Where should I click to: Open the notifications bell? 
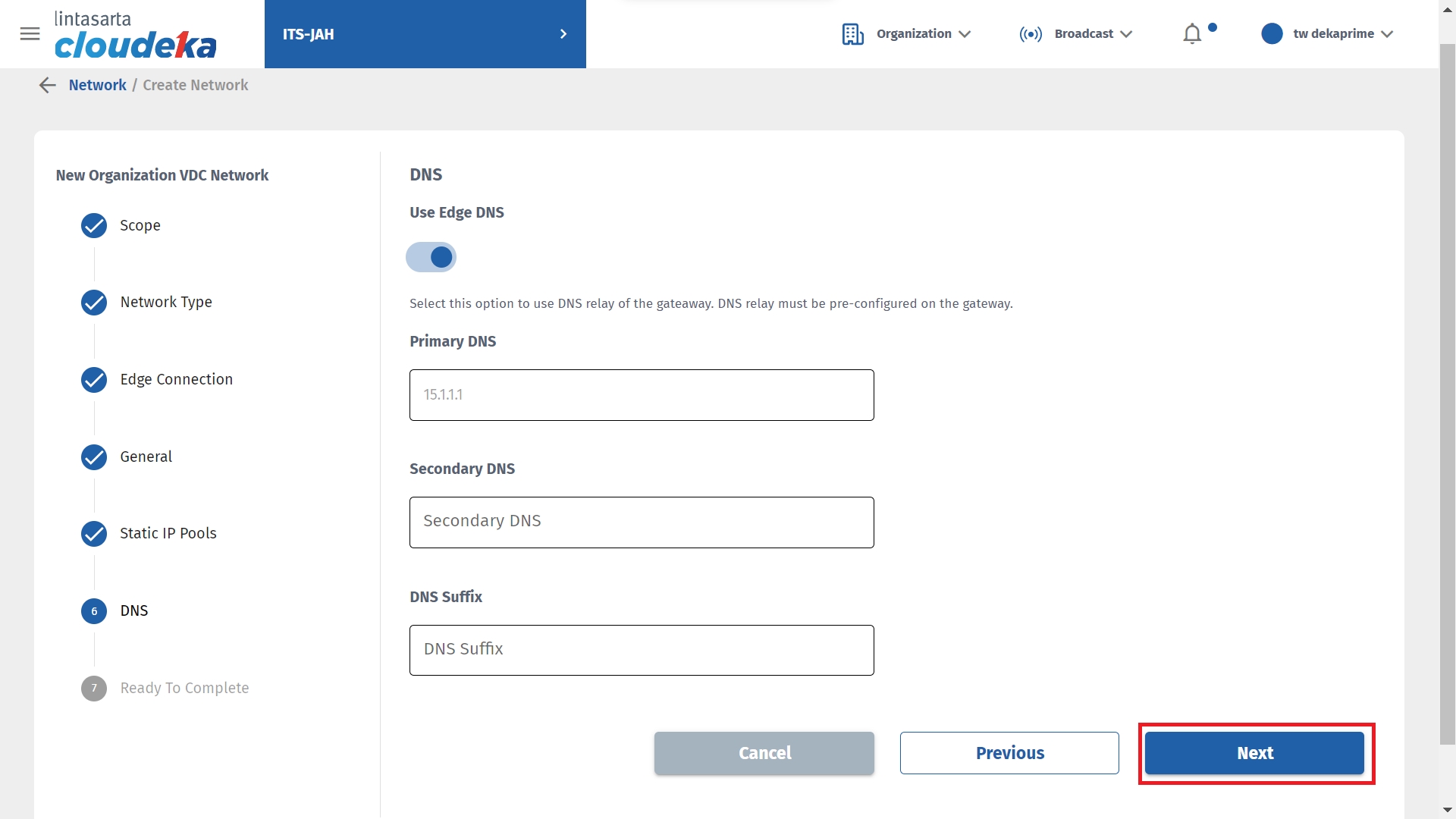1192,34
